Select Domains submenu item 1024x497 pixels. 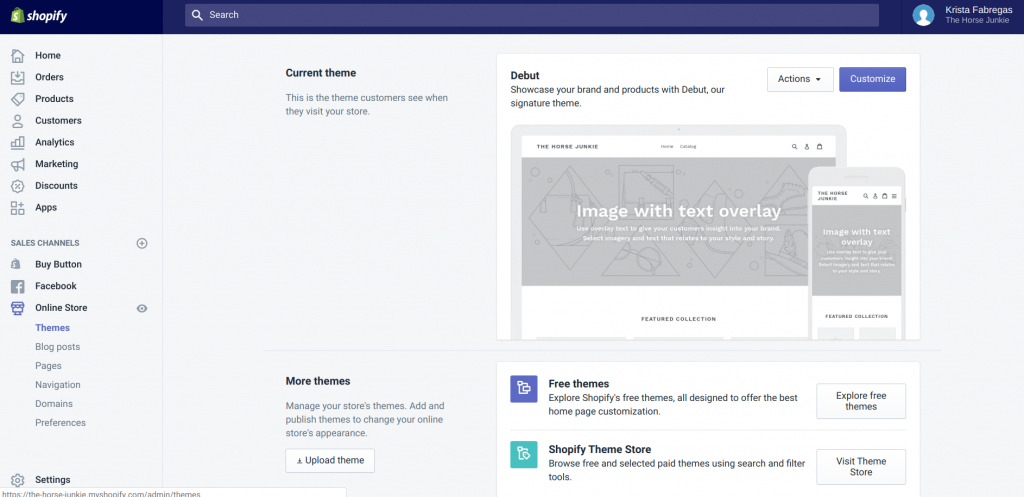54,404
